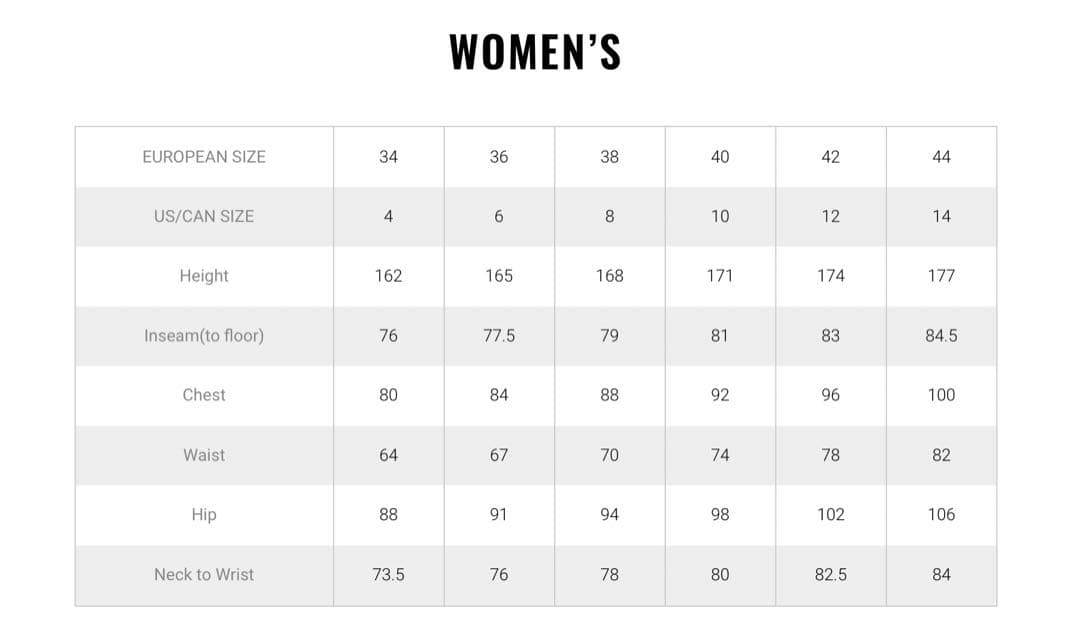Select European size 44 cell
Screen dimensions: 1080x641
pyautogui.click(x=941, y=157)
